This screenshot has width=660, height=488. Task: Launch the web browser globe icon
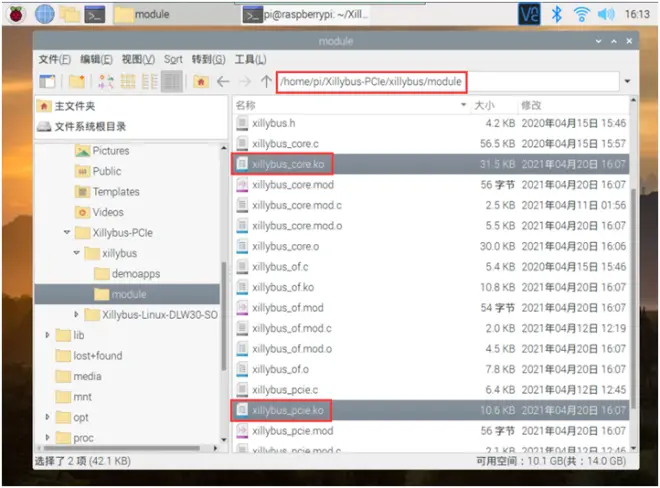click(45, 15)
